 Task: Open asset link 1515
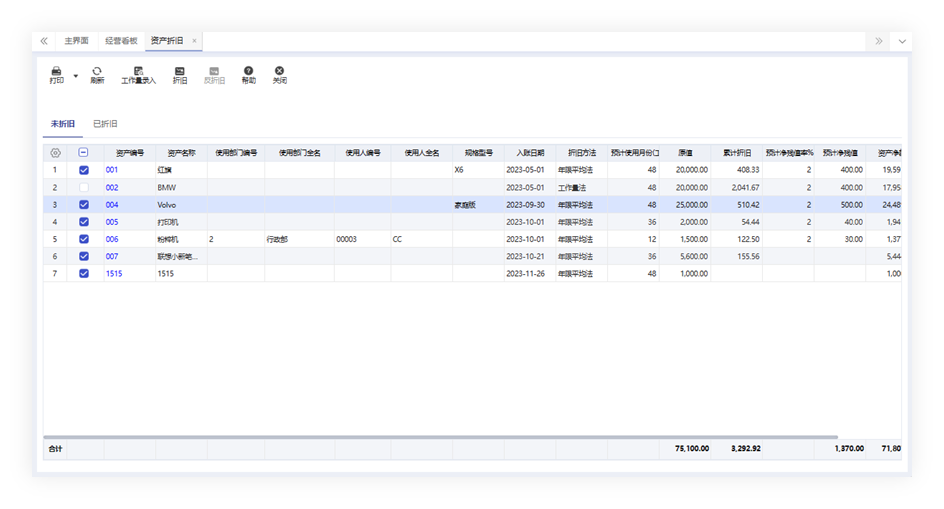114,273
